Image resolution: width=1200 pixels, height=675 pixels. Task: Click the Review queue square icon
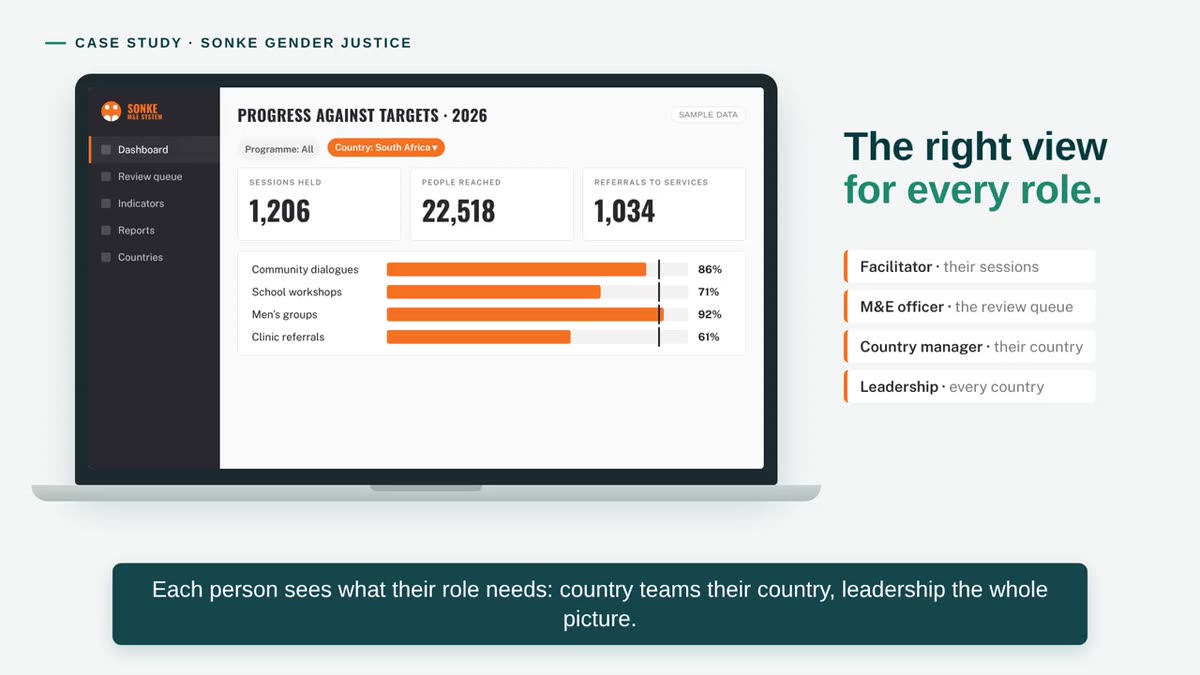pyautogui.click(x=106, y=177)
